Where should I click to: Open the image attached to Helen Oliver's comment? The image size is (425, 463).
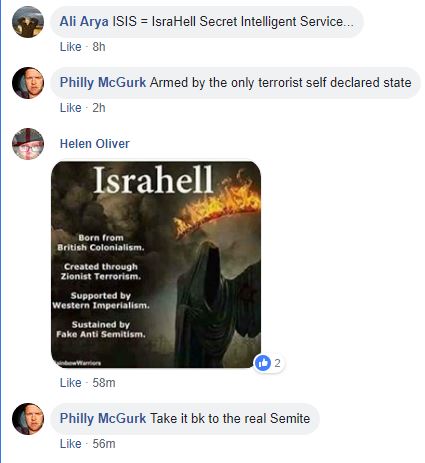pos(156,265)
